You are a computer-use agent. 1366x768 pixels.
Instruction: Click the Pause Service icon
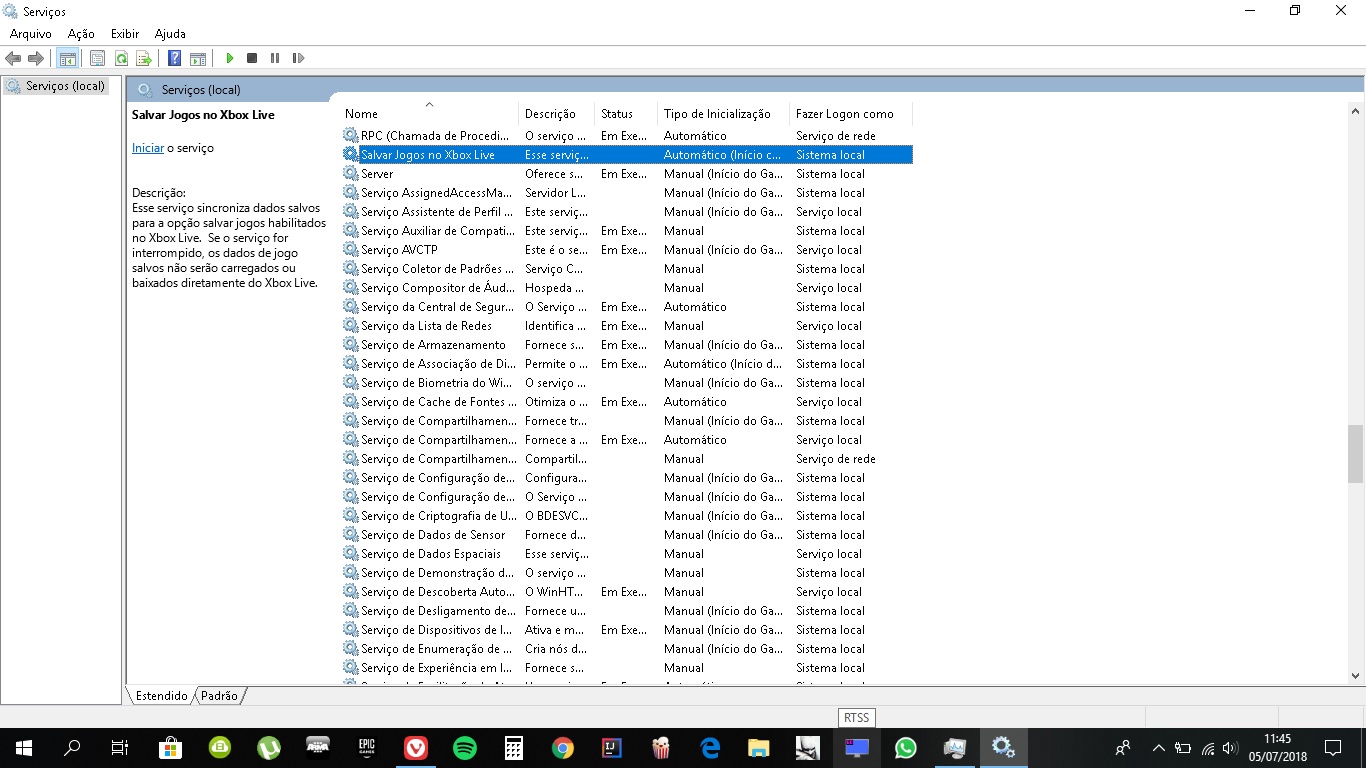click(275, 59)
